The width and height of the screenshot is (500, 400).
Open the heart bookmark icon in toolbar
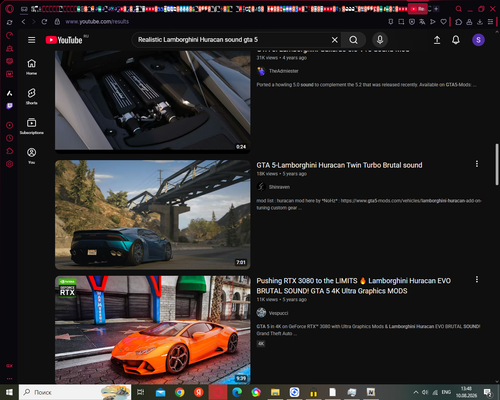pyautogui.click(x=443, y=22)
